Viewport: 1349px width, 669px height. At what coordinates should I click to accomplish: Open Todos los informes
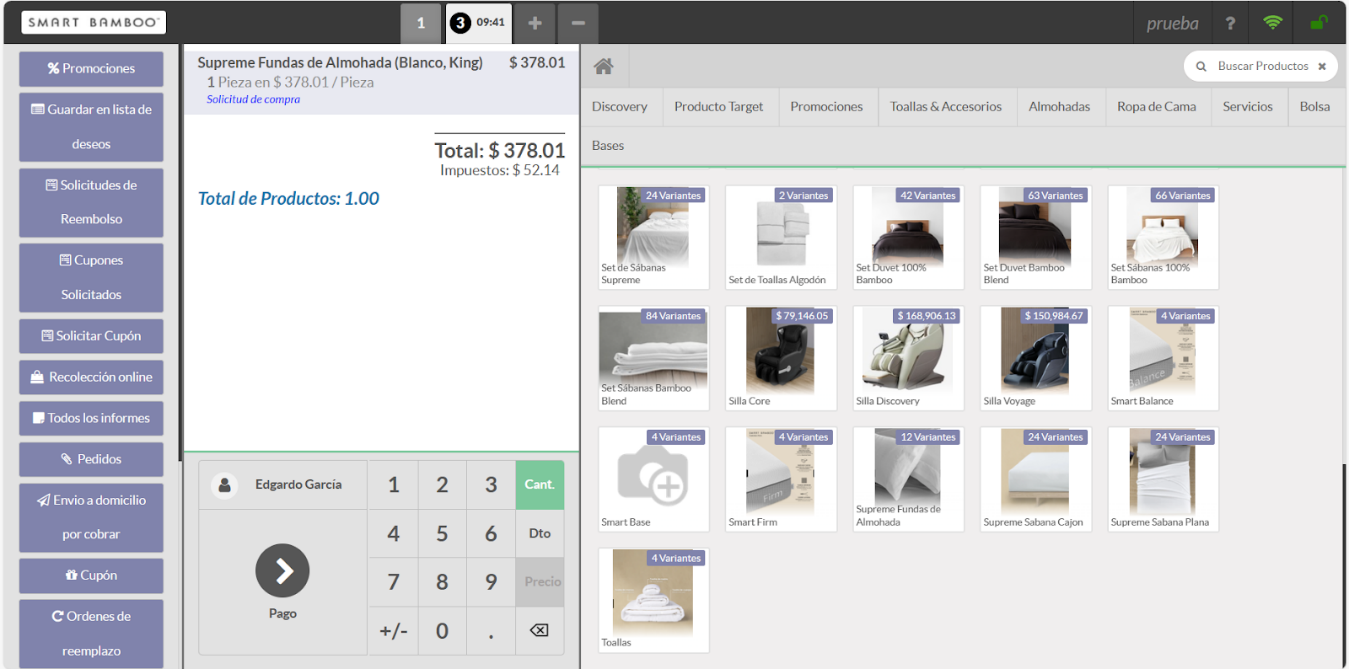click(x=91, y=418)
